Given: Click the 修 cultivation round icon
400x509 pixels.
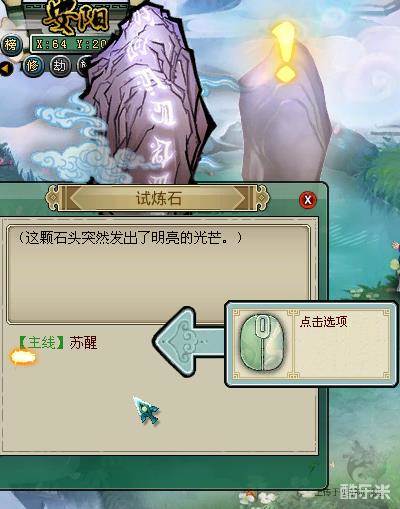Looking at the screenshot, I should (x=33, y=65).
